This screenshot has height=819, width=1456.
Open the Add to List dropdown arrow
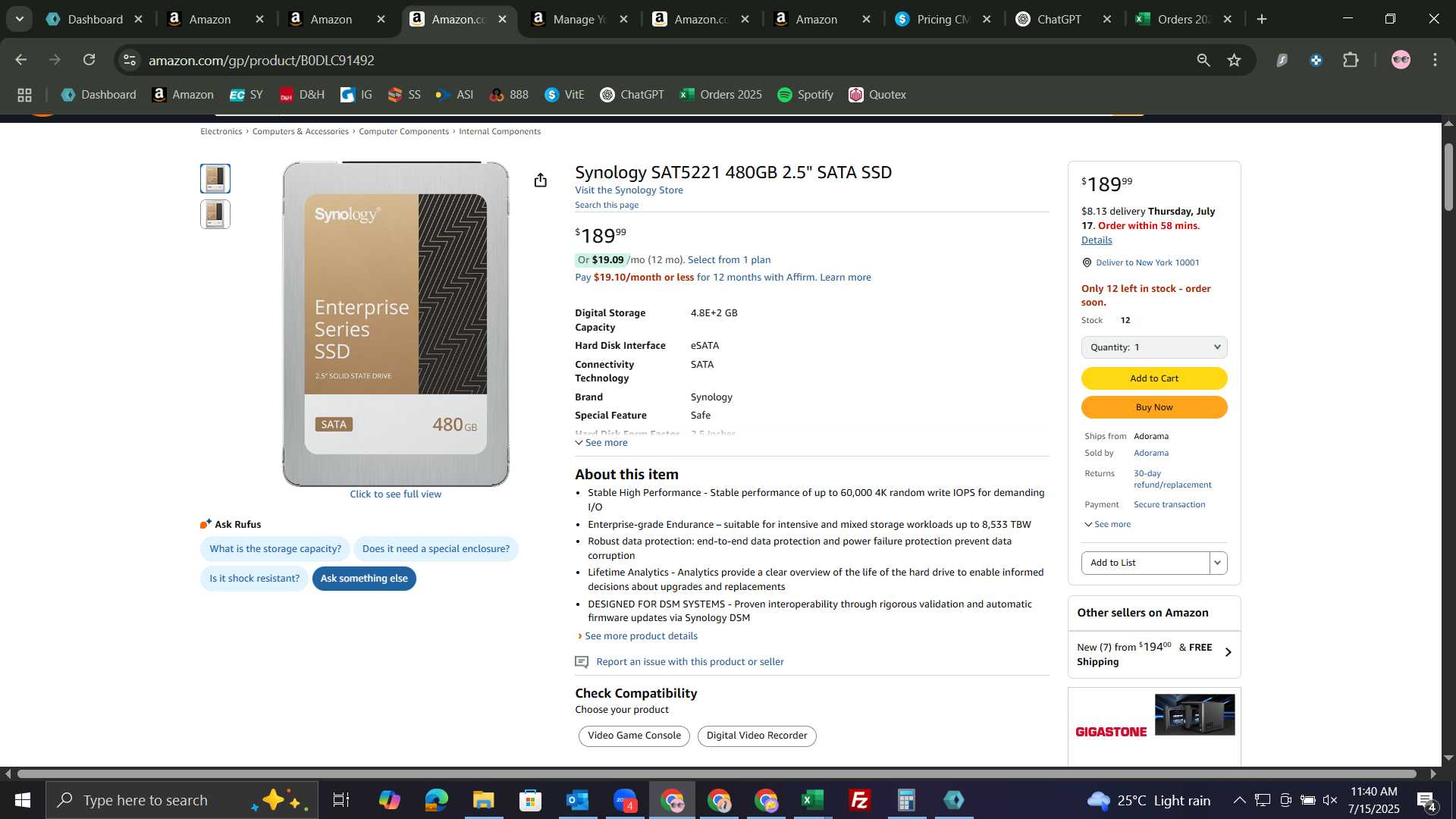(x=1218, y=563)
